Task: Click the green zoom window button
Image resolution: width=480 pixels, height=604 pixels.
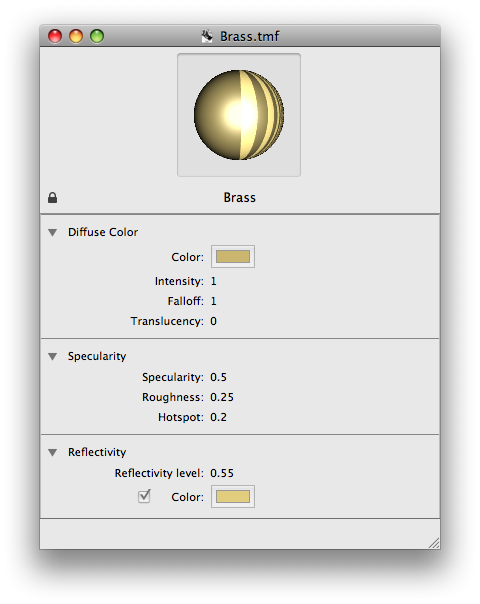Action: coord(97,36)
